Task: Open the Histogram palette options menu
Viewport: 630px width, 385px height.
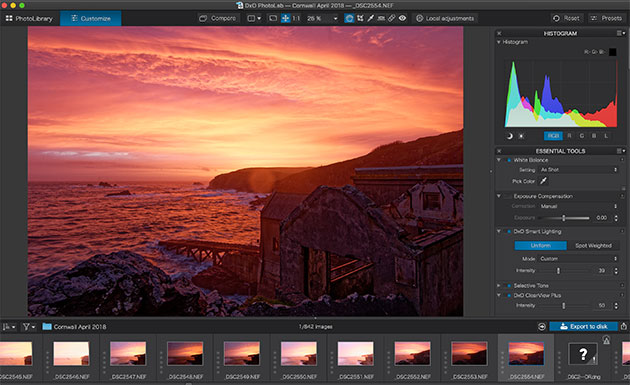Action: tap(621, 33)
